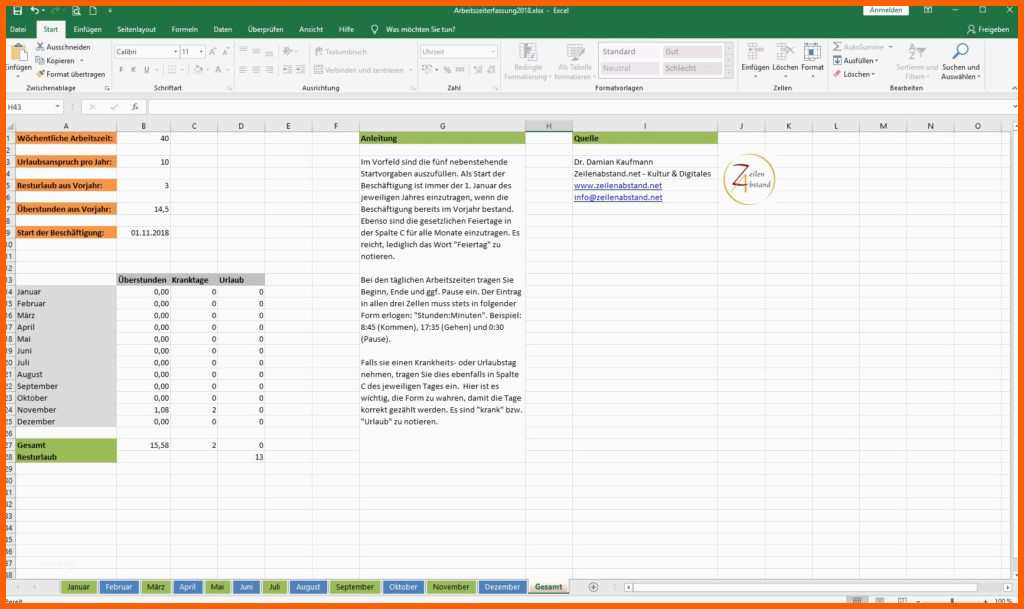
Task: Add a new sheet with the plus icon
Action: 593,587
